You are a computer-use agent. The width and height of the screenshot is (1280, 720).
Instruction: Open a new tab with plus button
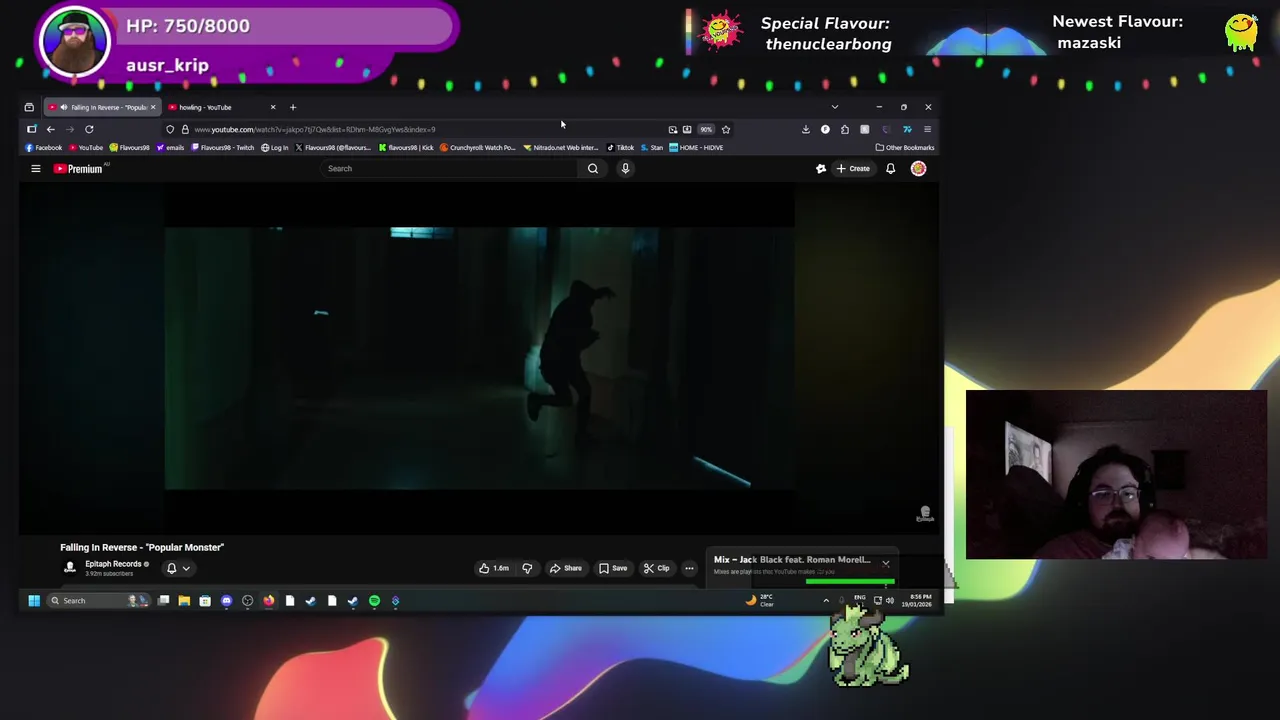[293, 107]
